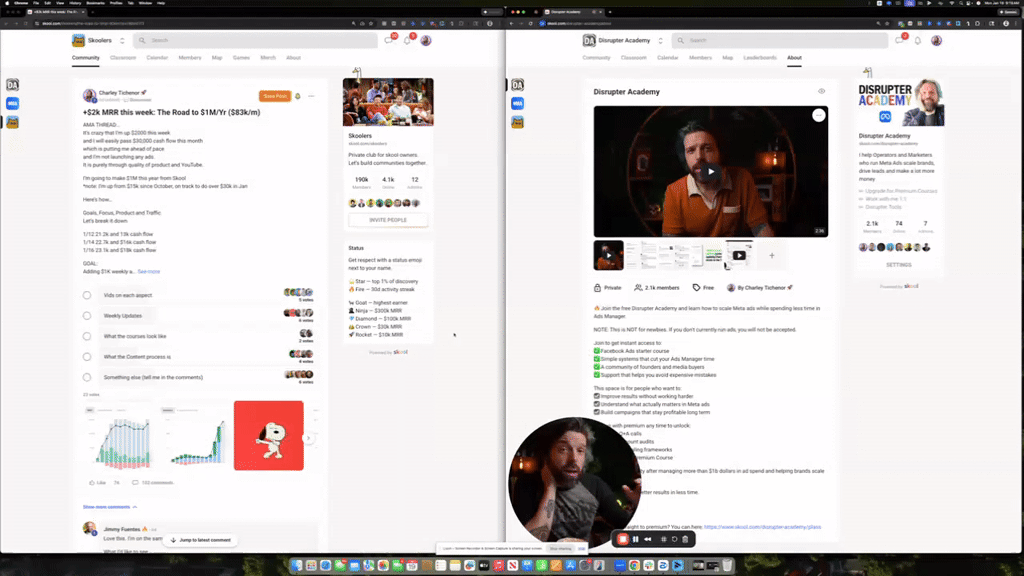1024x576 pixels.
Task: Select DA group in right window sidebar
Action: (x=518, y=85)
